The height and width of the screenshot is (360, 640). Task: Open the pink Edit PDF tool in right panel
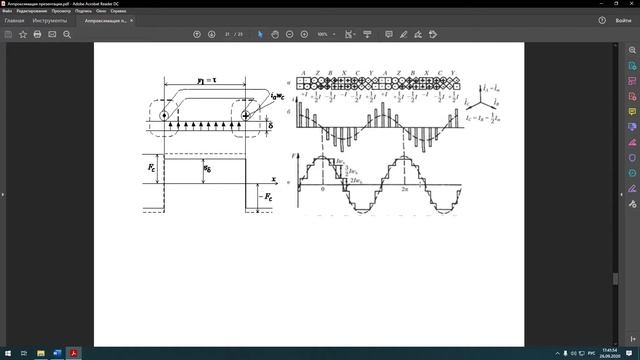point(632,142)
